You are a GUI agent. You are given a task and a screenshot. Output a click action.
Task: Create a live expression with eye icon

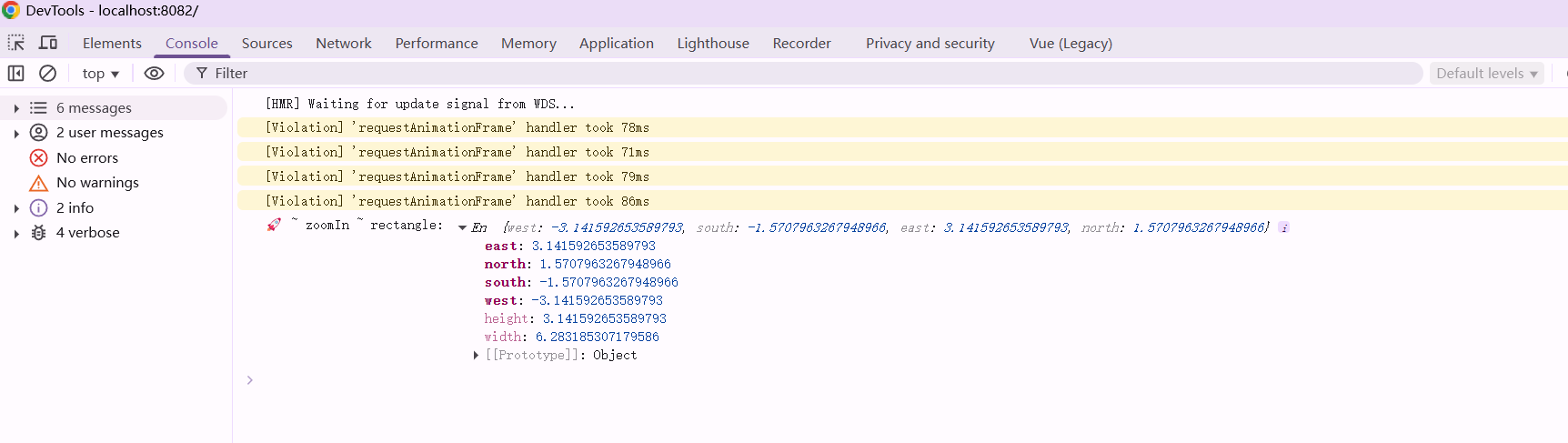coord(155,73)
